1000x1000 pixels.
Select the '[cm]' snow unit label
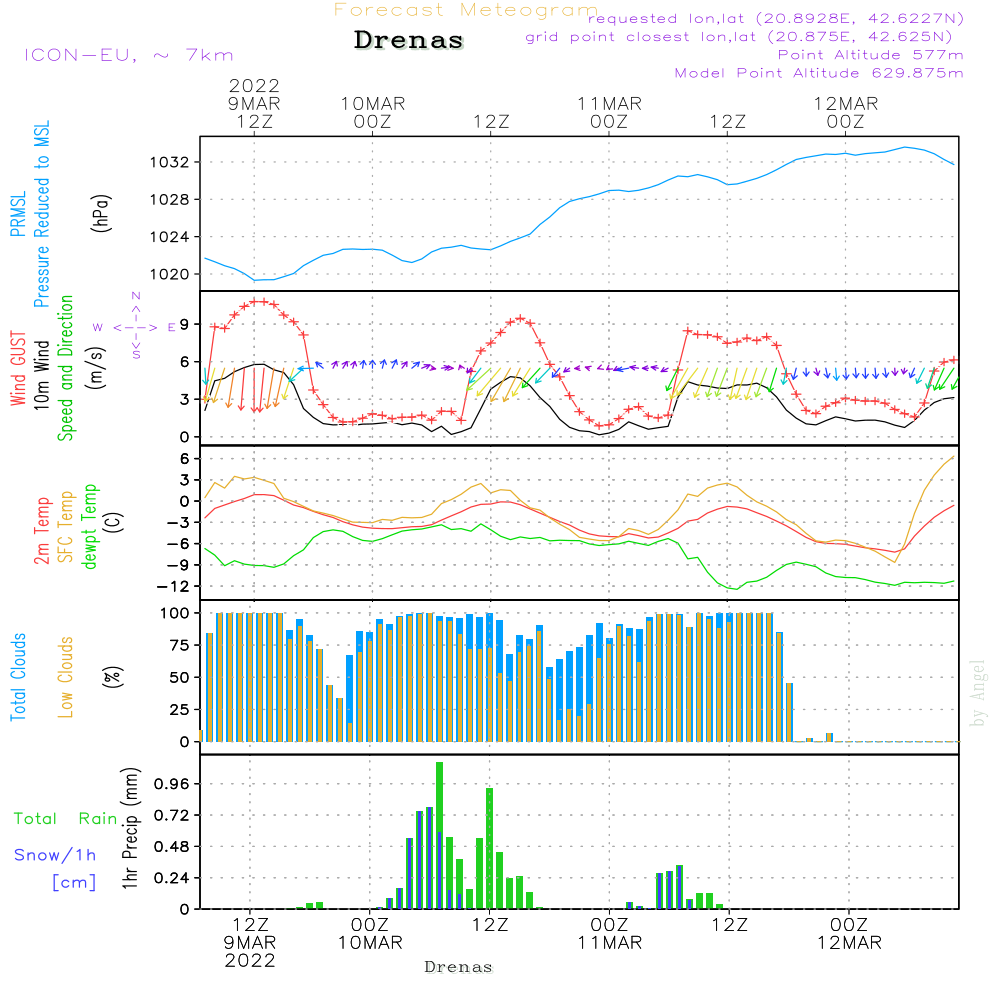pyautogui.click(x=74, y=883)
